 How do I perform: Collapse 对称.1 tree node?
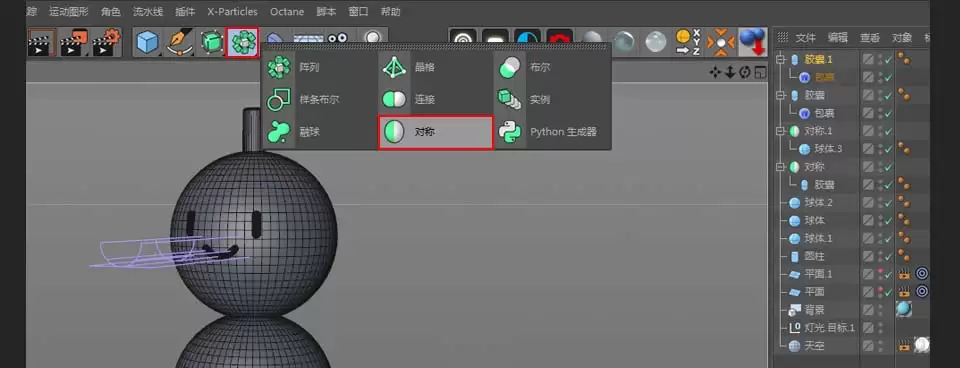pos(781,131)
